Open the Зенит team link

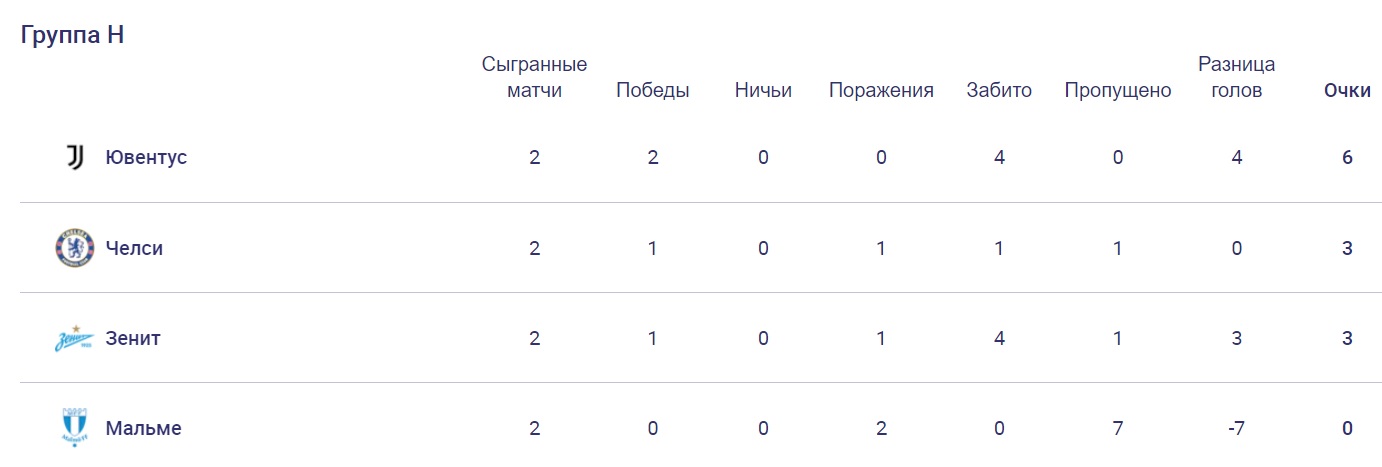click(133, 338)
